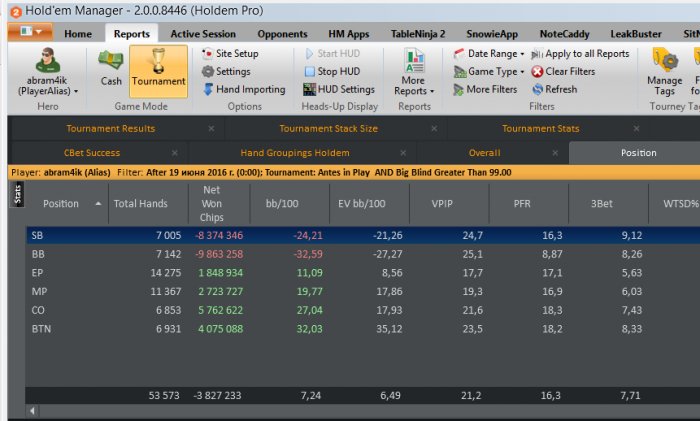Open the NoteCaddy tab
Image resolution: width=700 pixels, height=421 pixels.
coord(564,34)
